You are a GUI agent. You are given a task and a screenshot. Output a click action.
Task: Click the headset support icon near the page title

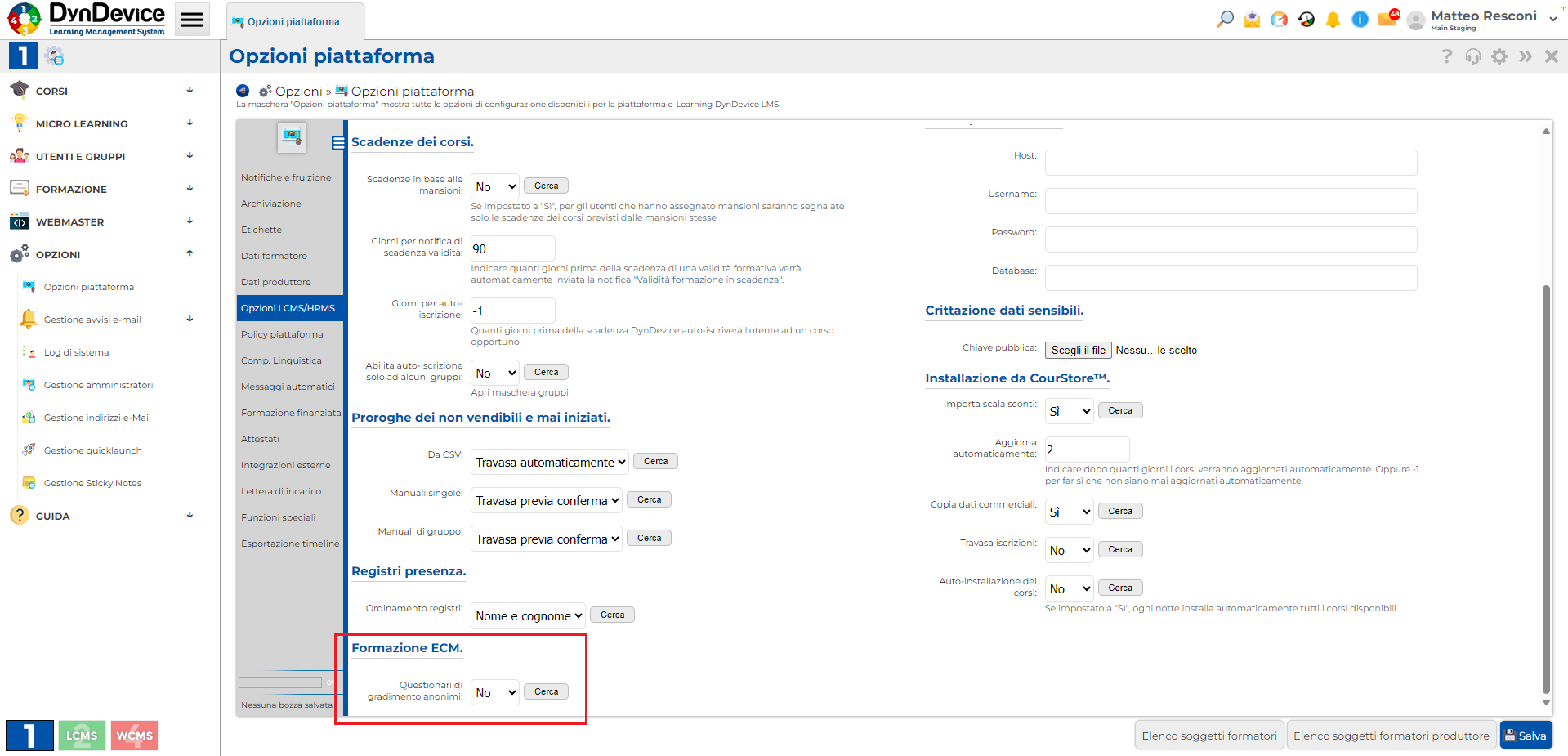coord(1472,56)
